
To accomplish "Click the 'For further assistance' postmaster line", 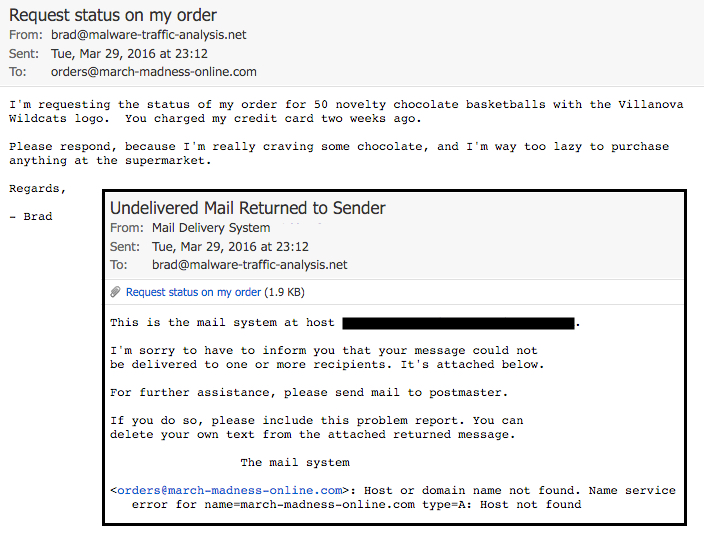I will 309,392.
